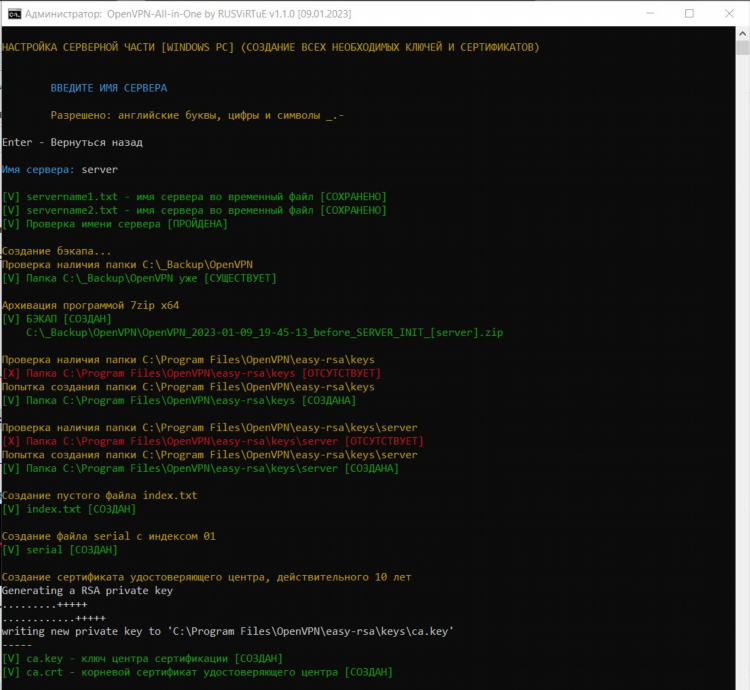Click the line starting with Разрешено: английские буквы

click(x=197, y=115)
